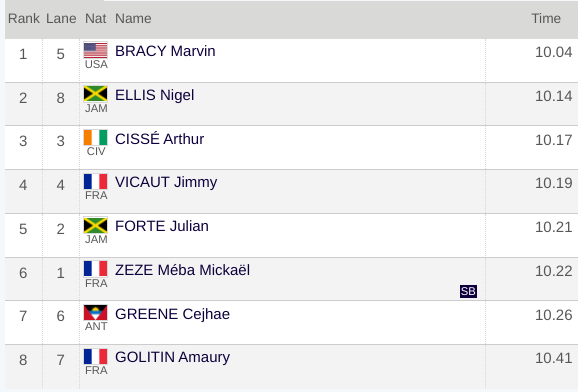
Task: Open GREENE Cejhae athlete profile
Action: coord(173,314)
